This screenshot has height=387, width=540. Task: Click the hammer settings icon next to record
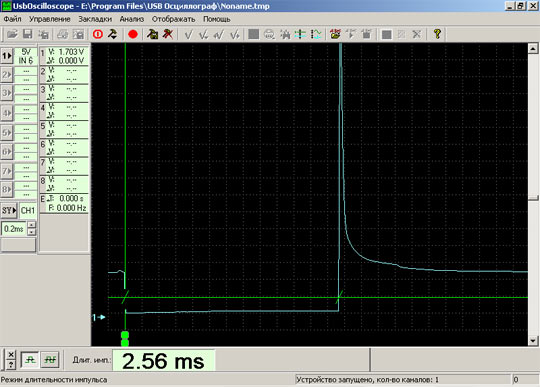point(152,34)
